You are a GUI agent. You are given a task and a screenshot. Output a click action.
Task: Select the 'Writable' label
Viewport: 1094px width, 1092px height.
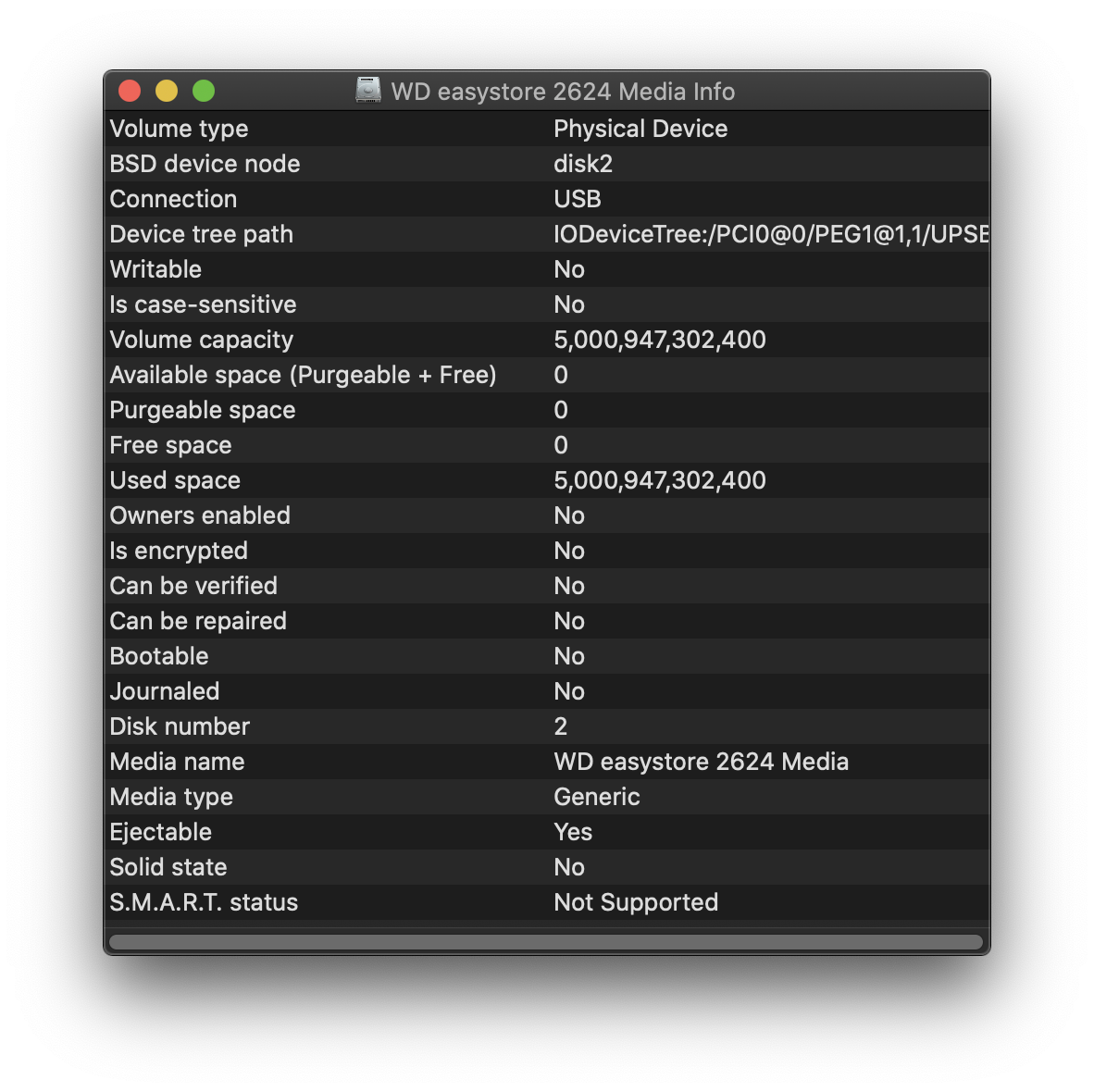click(155, 270)
